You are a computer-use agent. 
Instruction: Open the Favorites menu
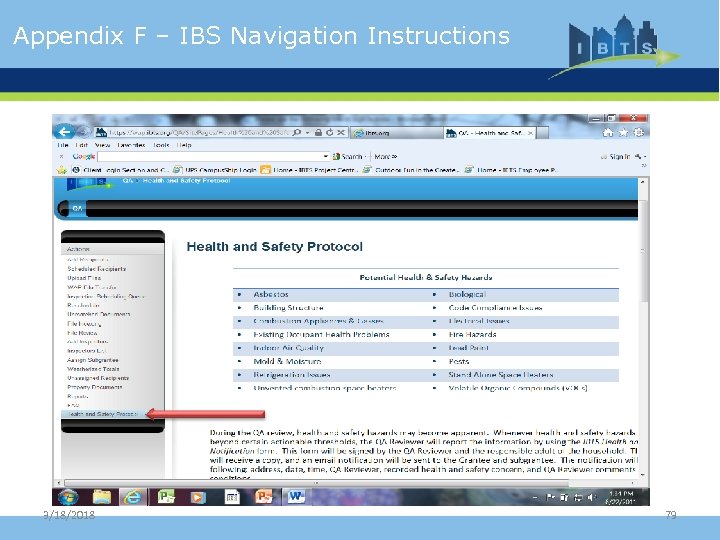click(x=131, y=145)
